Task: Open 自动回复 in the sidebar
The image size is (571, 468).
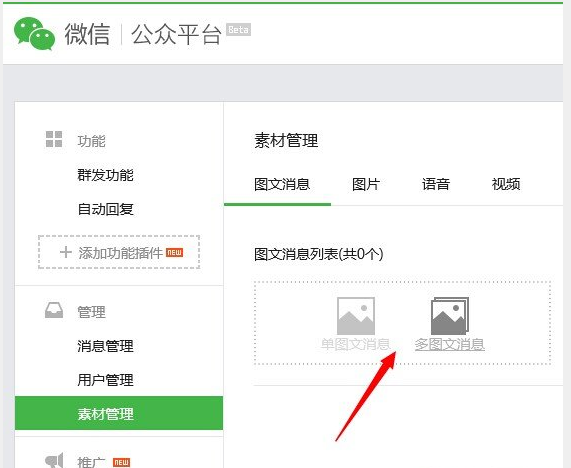Action: 105,209
